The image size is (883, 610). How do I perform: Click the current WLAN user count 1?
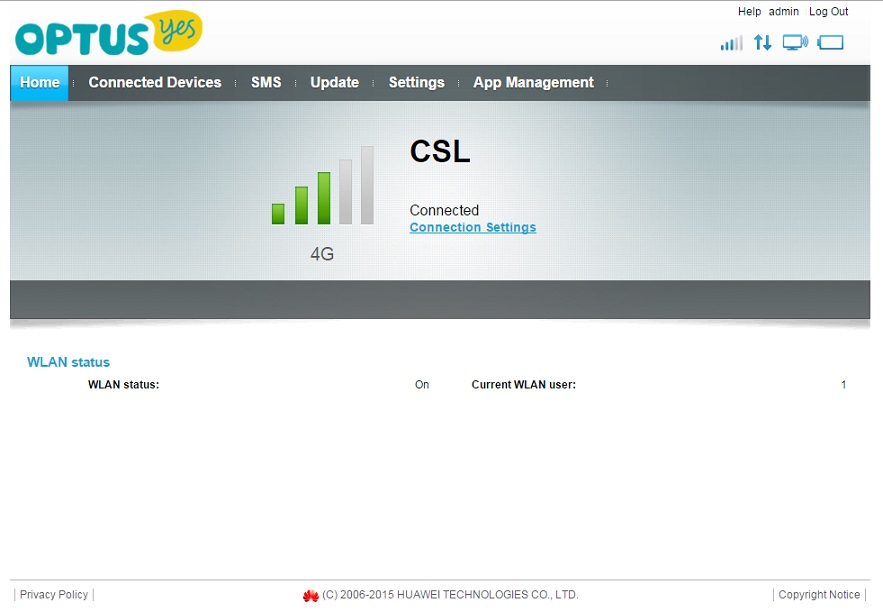844,385
